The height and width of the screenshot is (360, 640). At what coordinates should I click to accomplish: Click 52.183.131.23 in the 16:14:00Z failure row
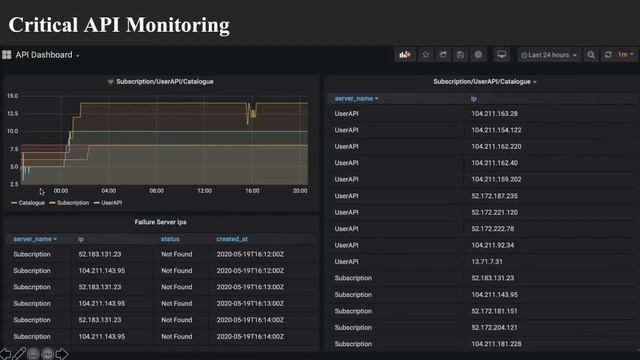tap(100, 320)
